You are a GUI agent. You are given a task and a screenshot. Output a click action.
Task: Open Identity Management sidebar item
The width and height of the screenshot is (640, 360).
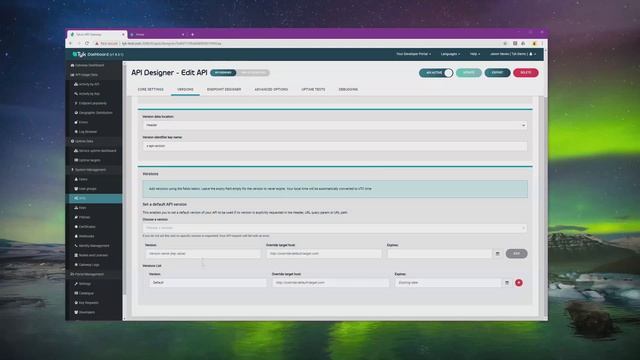[x=93, y=246]
